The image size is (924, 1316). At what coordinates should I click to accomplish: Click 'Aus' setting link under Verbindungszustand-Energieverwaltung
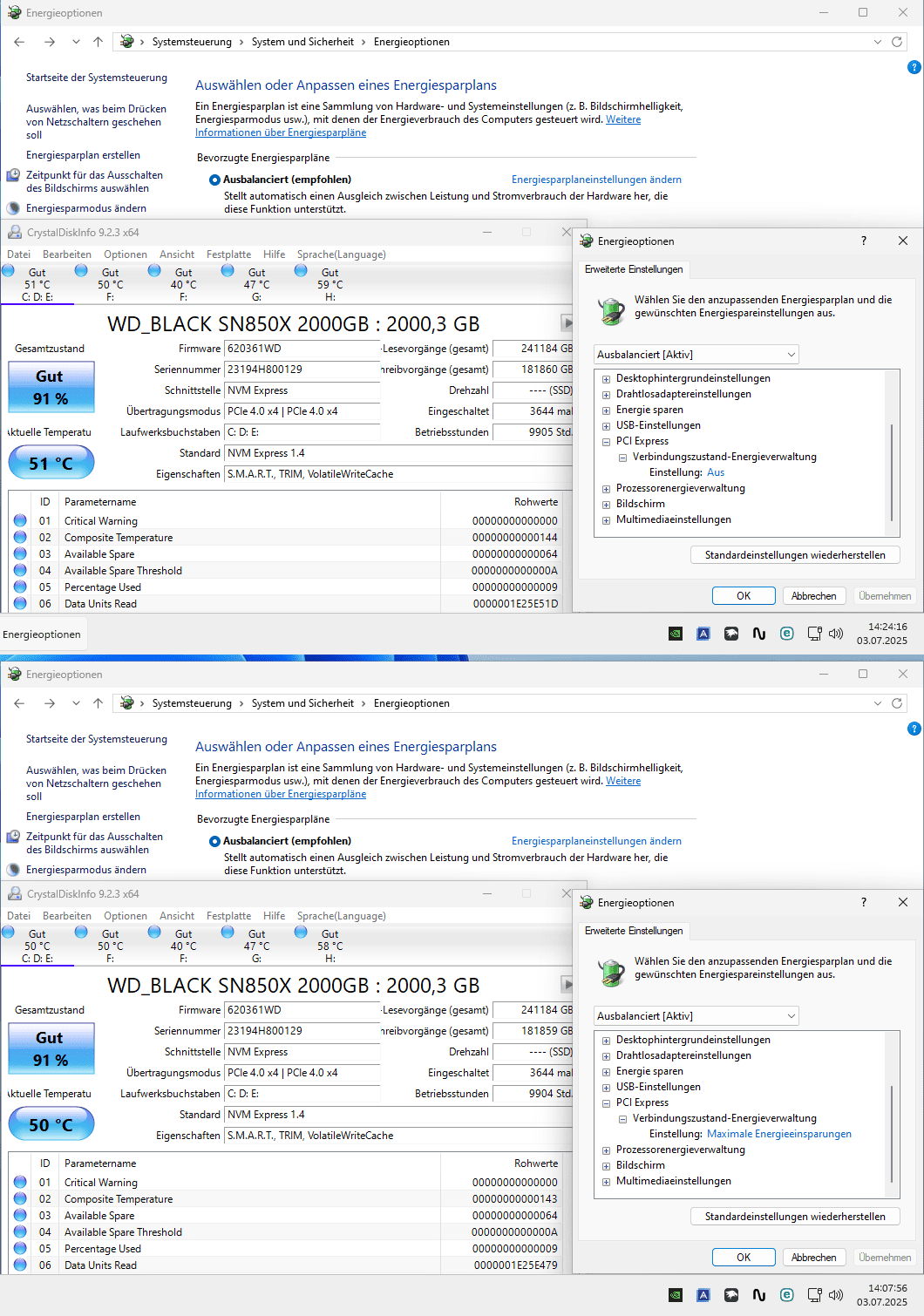[x=716, y=472]
